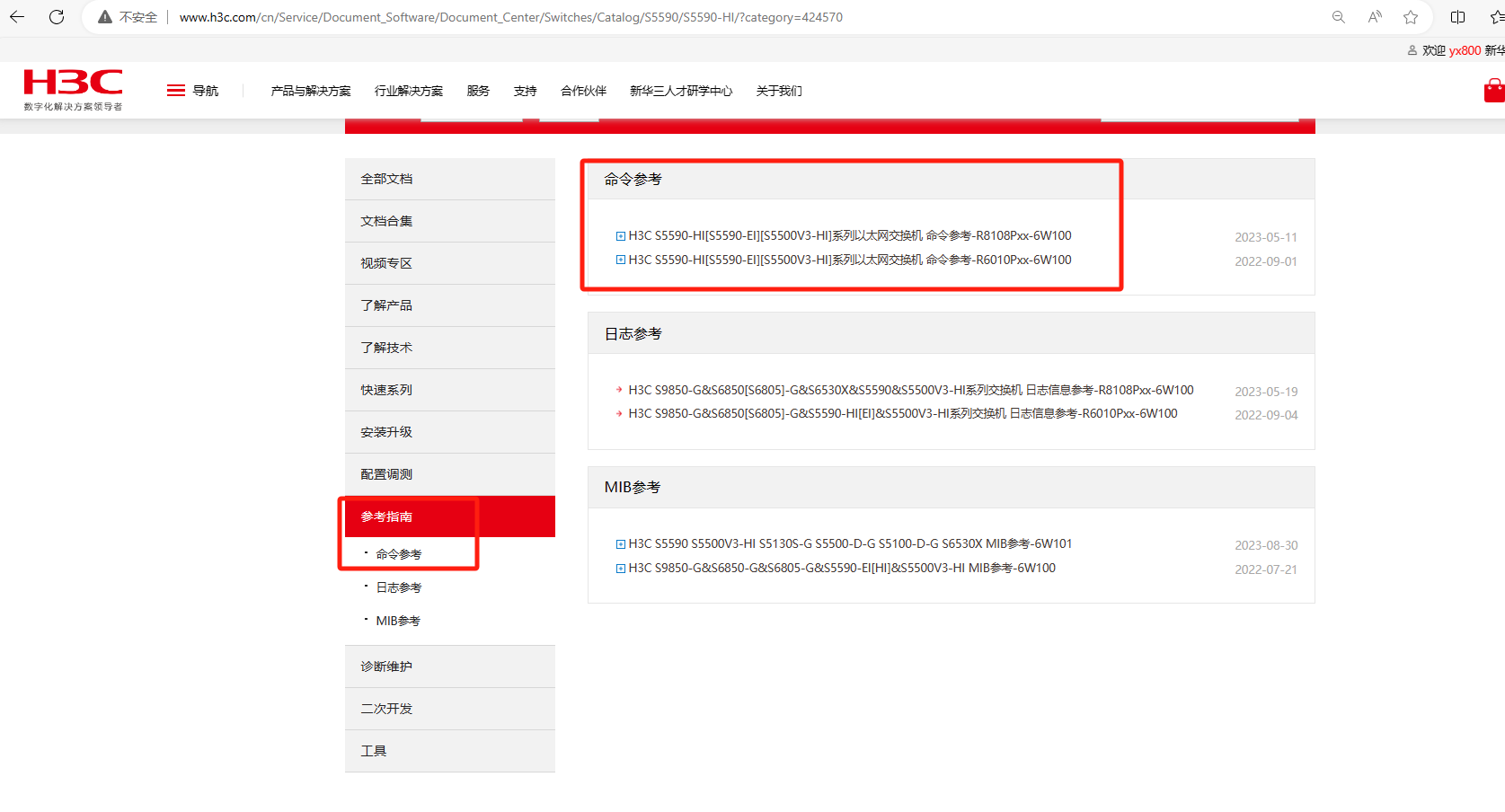Screen dimensions: 1505x812
Task: Expand the R8108Pxx command reference plus icon
Action: pos(620,236)
